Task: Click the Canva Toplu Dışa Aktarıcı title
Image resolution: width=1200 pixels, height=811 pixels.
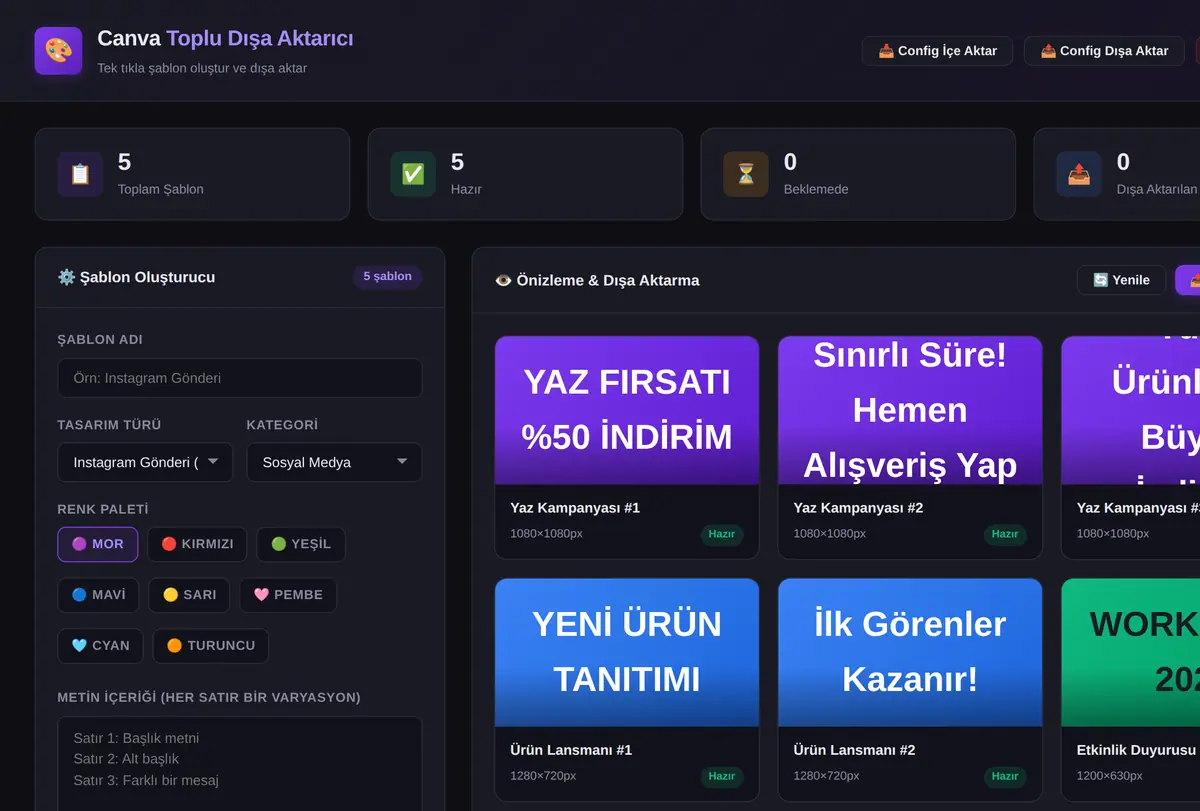Action: pyautogui.click(x=225, y=39)
